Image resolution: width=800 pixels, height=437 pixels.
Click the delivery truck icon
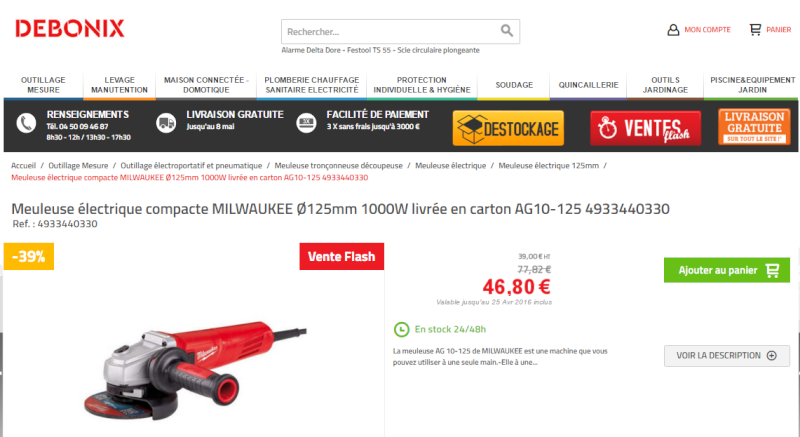click(166, 123)
